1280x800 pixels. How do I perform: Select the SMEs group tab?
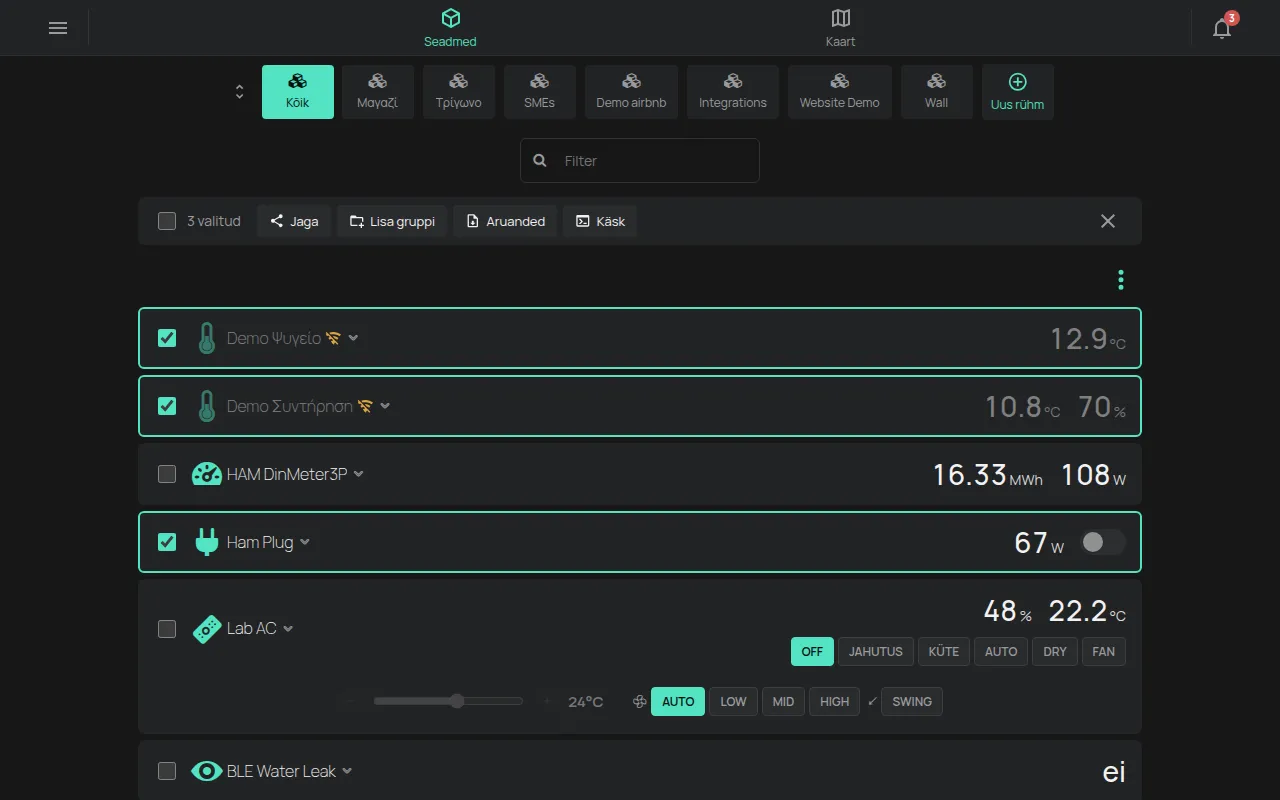pos(539,92)
